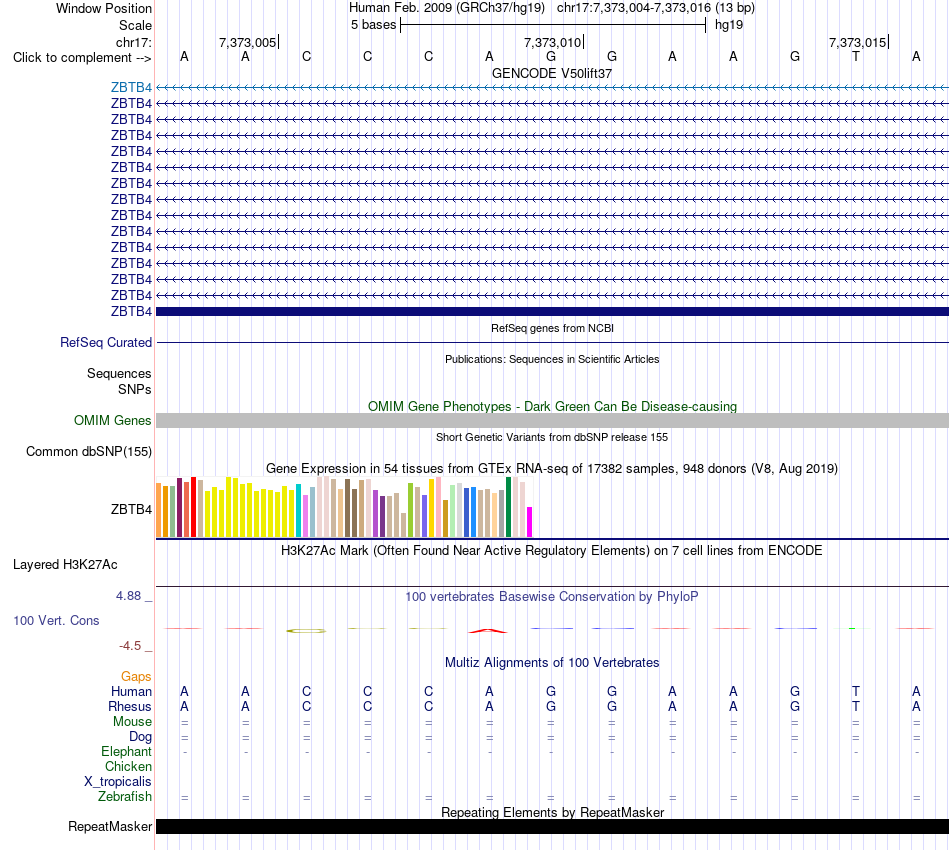Click the "RepeatMasker" side label

coord(110,827)
